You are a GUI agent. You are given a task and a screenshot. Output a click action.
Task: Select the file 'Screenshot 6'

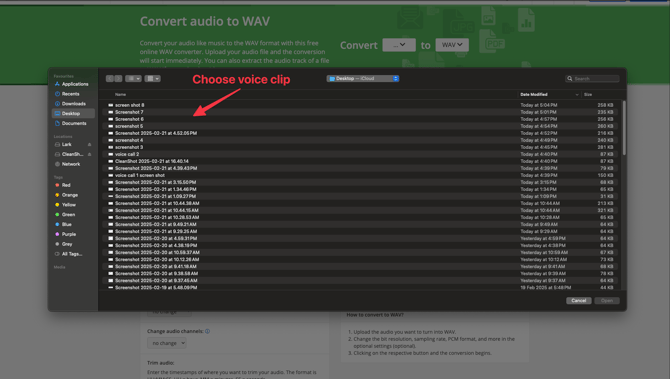click(x=360, y=119)
